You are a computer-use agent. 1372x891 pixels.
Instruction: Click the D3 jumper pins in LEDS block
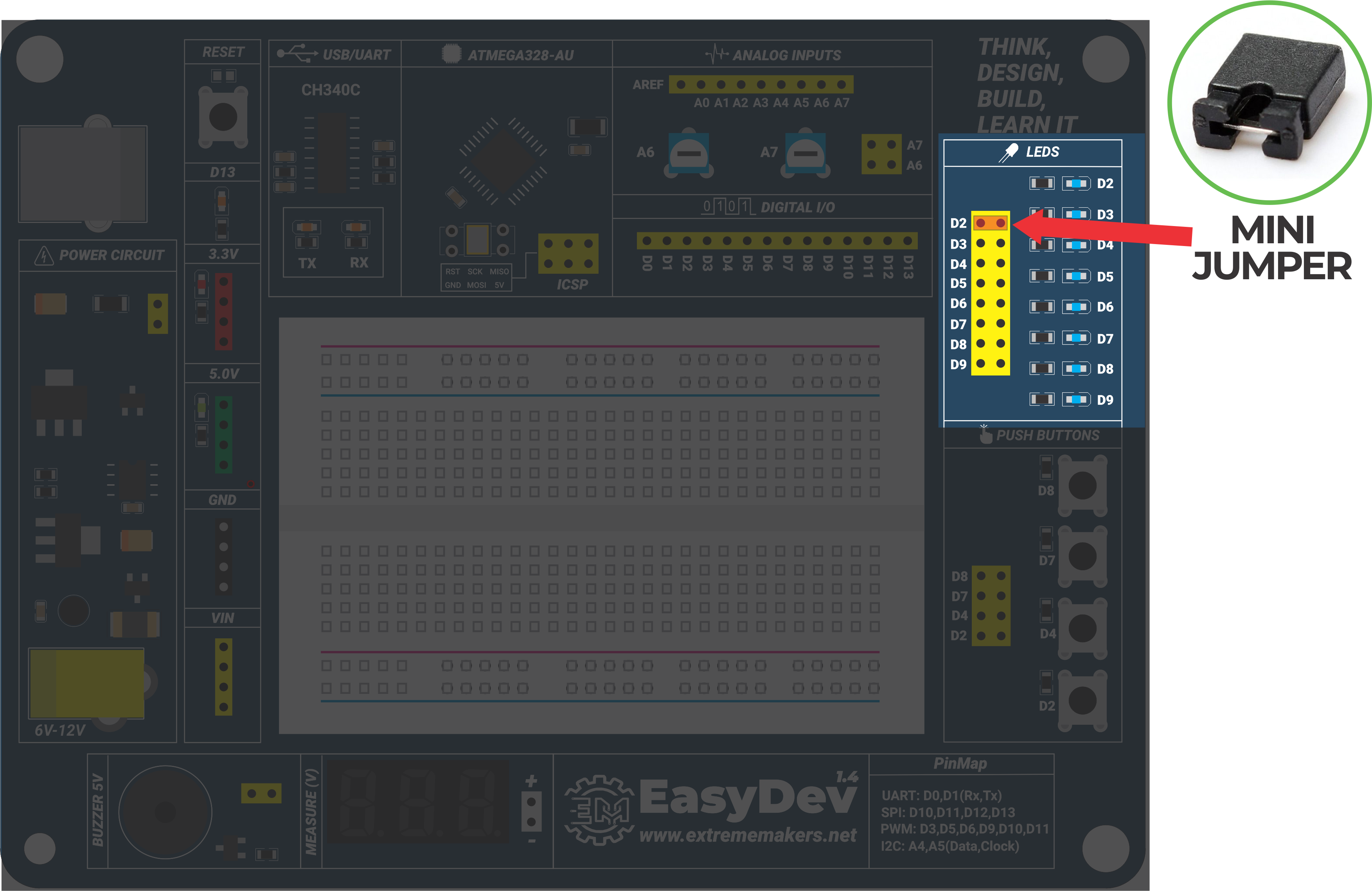coord(991,244)
